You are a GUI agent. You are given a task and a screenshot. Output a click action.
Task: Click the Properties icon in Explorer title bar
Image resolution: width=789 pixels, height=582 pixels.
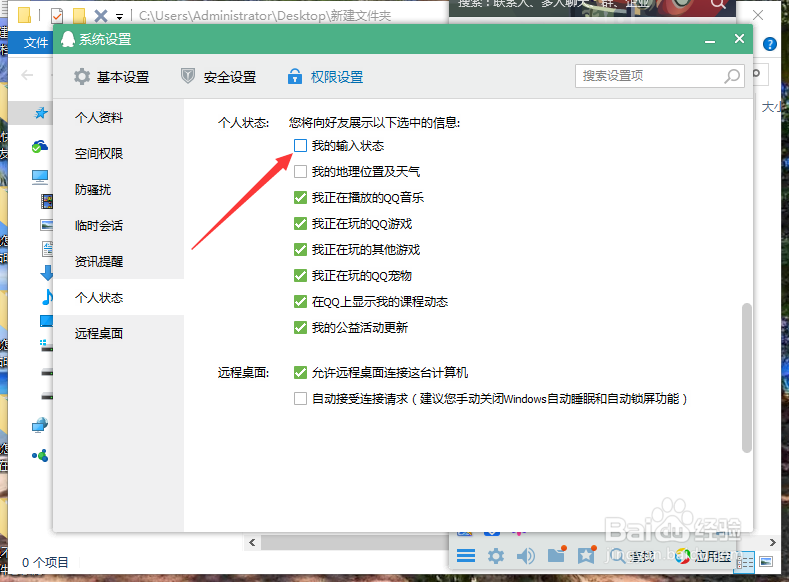pos(57,16)
